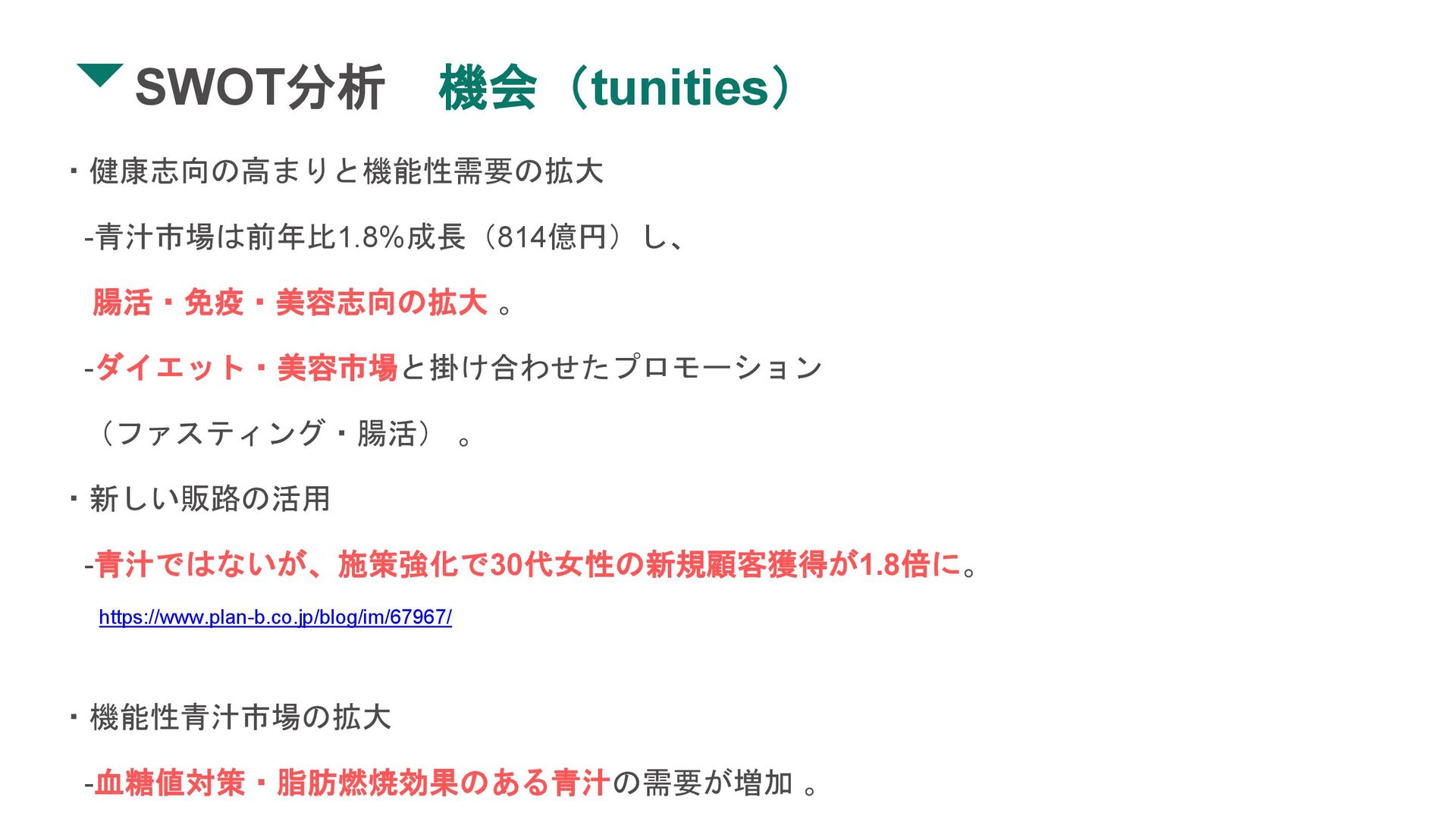The height and width of the screenshot is (819, 1456).
Task: Click the red 血糖値対策・脂肪燃焼効果のある青汁 text
Action: pyautogui.click(x=353, y=783)
